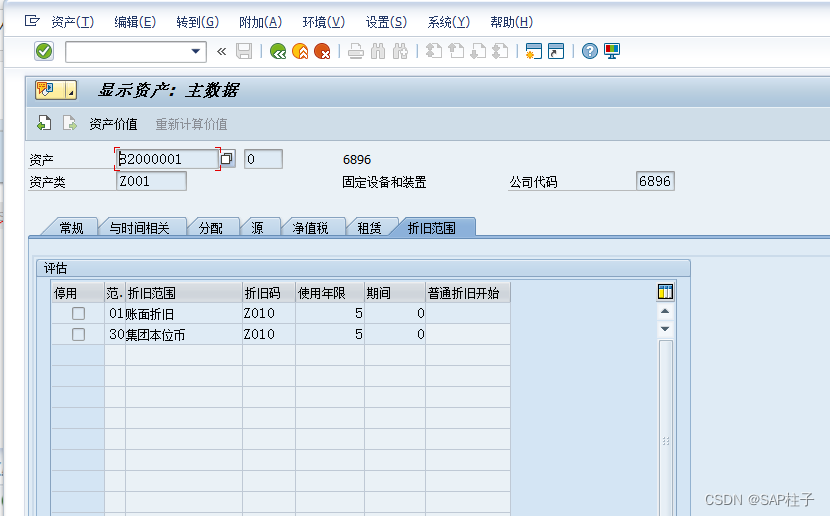The height and width of the screenshot is (516, 830).
Task: Select the 集团本位币 cell
Action: (184, 335)
